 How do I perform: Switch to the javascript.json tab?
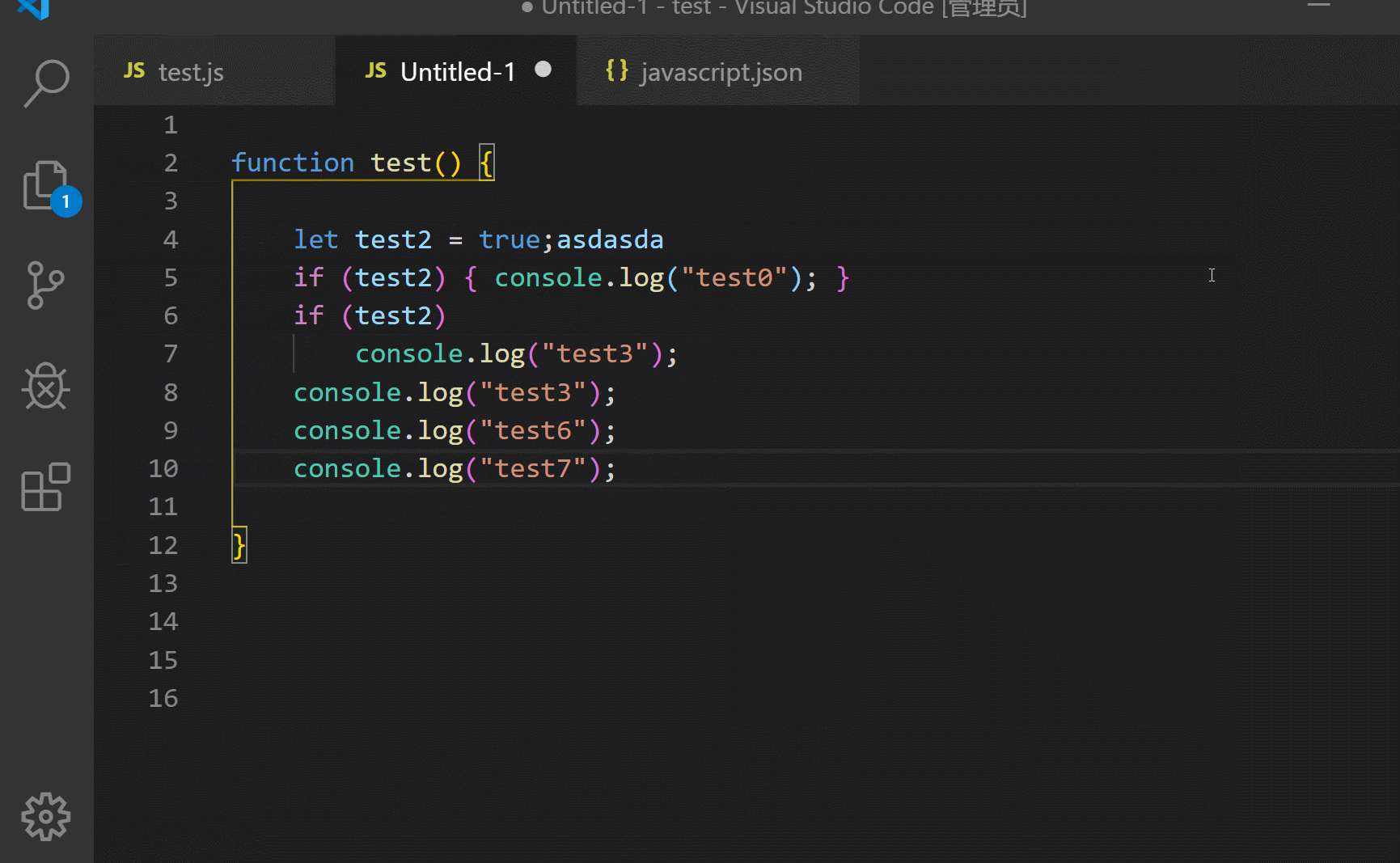tap(721, 72)
